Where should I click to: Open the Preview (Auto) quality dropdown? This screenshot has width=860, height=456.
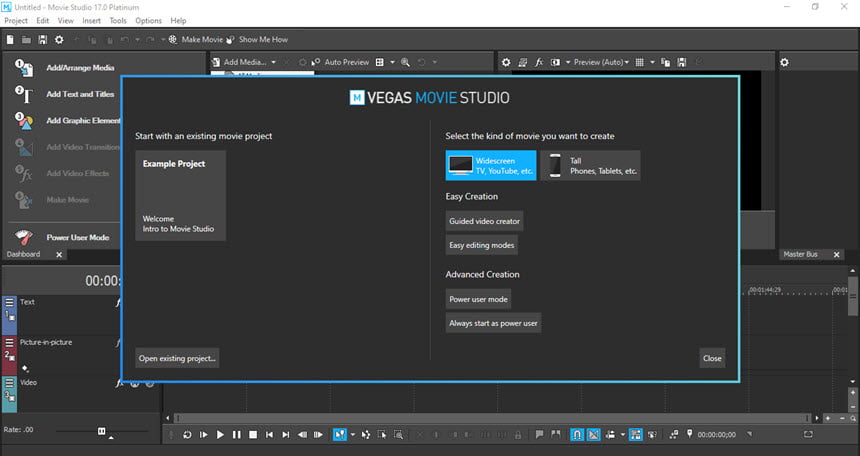(601, 62)
